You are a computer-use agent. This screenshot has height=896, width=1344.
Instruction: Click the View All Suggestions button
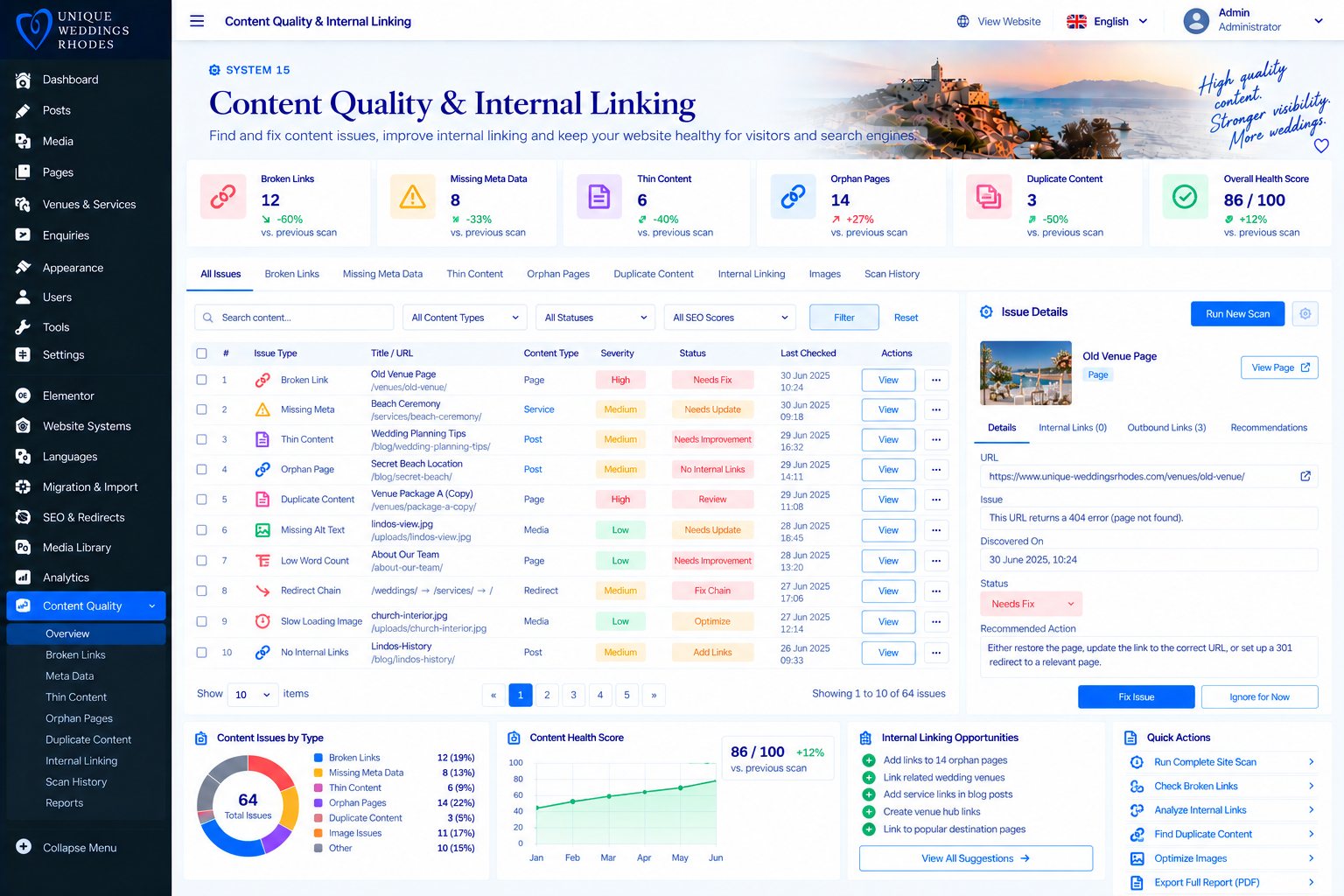pos(976,858)
